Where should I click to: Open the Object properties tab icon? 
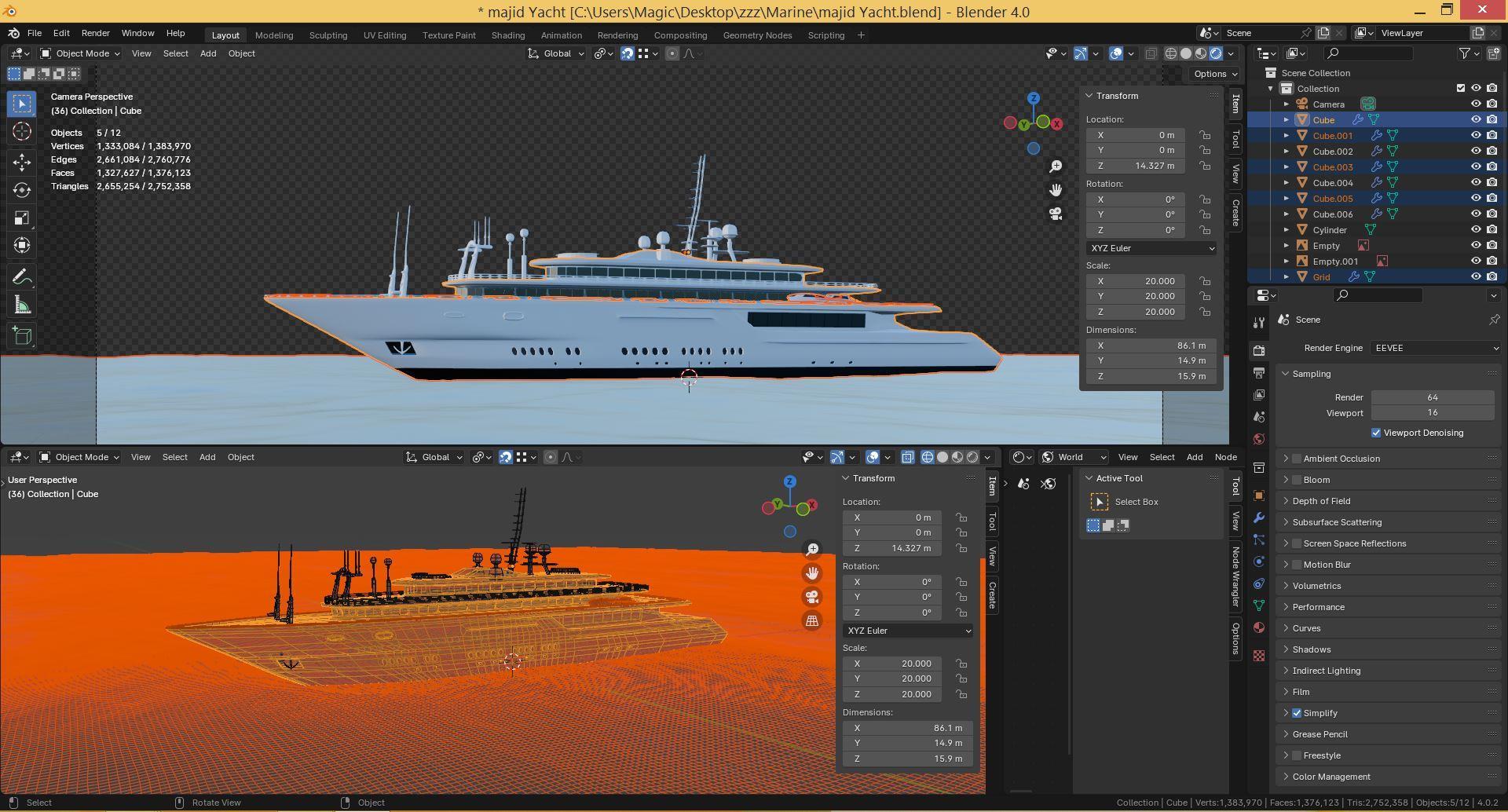[x=1259, y=496]
